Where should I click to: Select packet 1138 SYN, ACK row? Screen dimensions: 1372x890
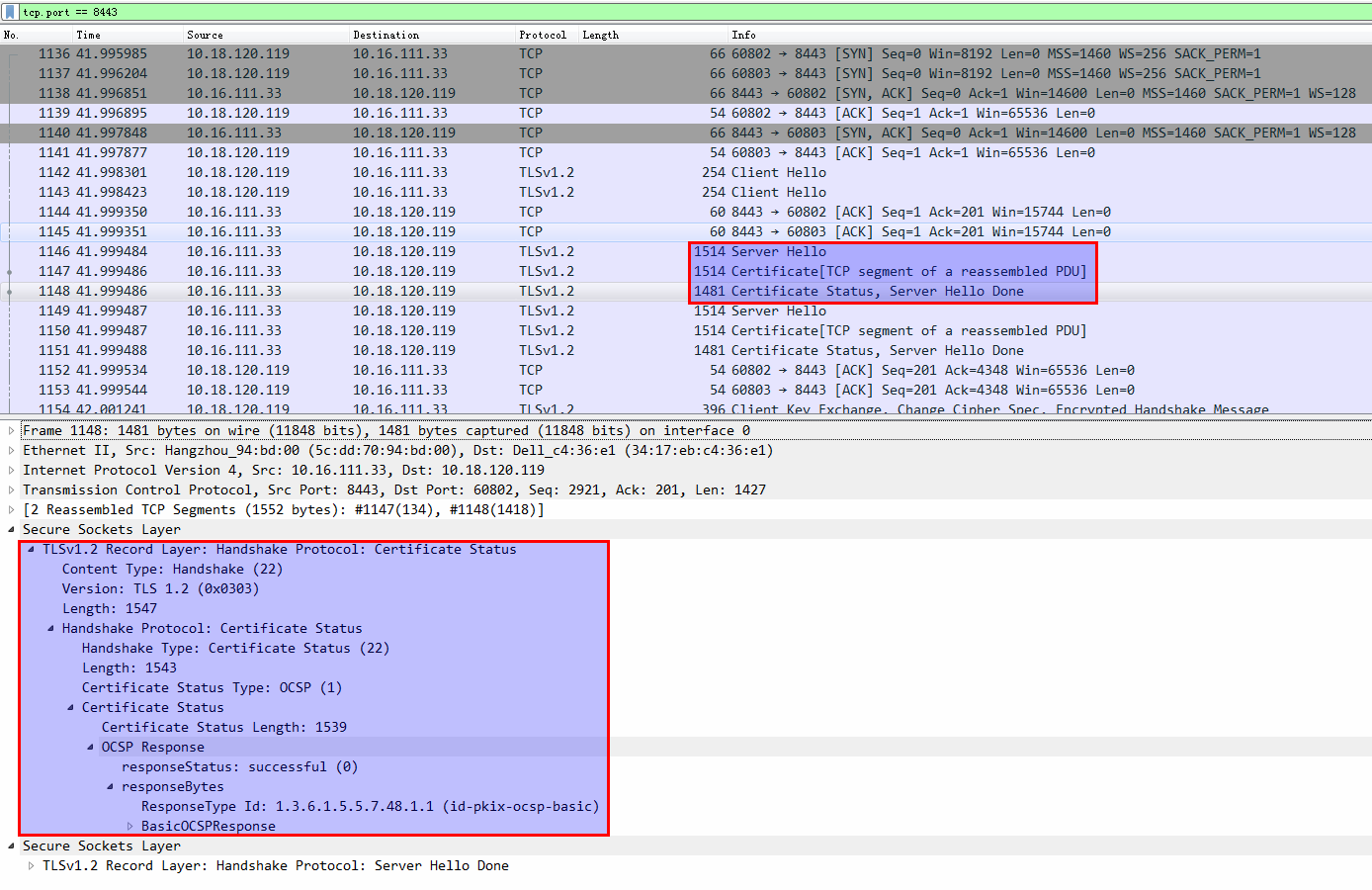click(x=686, y=93)
